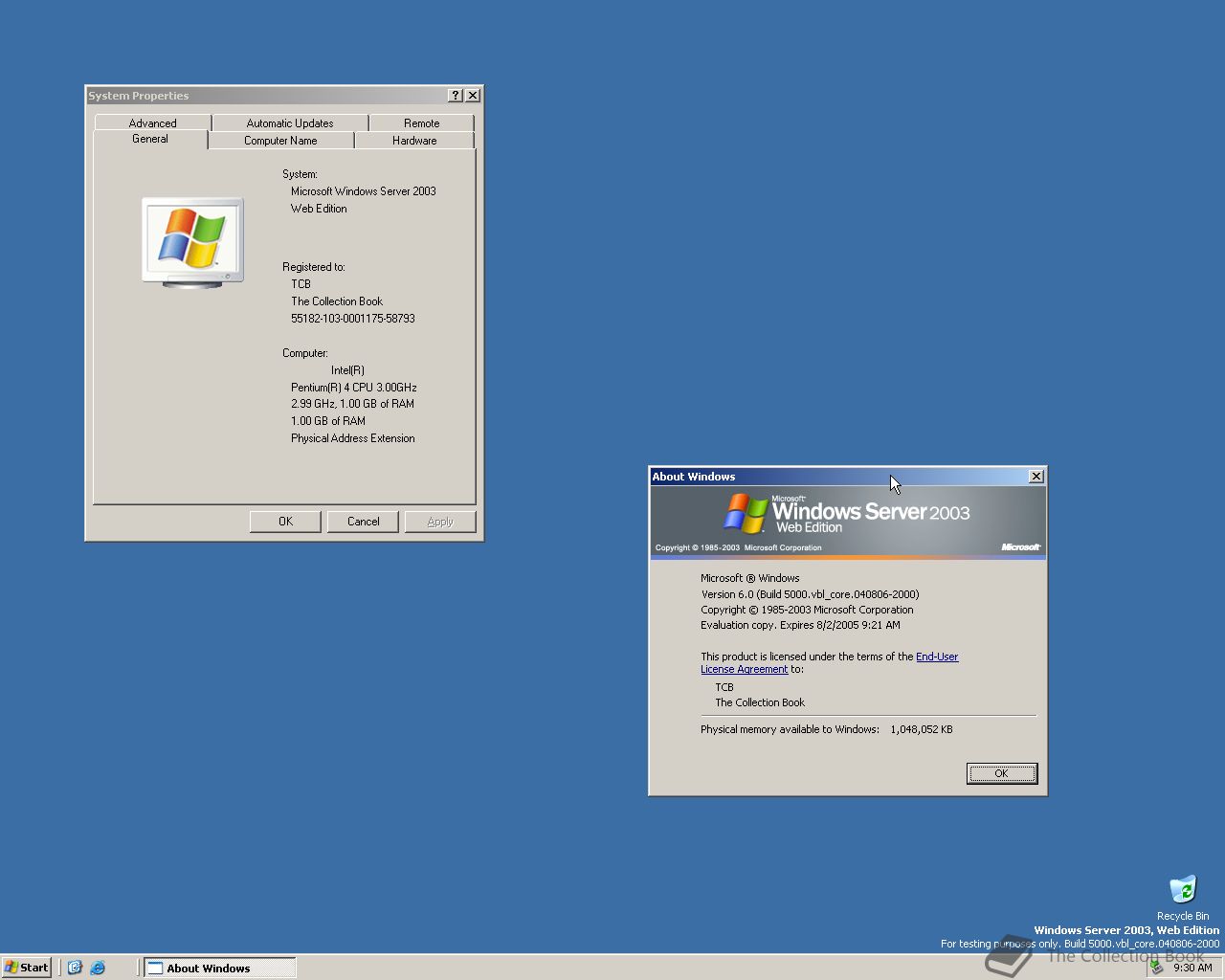
Task: Click OK in System Properties
Action: 285,522
